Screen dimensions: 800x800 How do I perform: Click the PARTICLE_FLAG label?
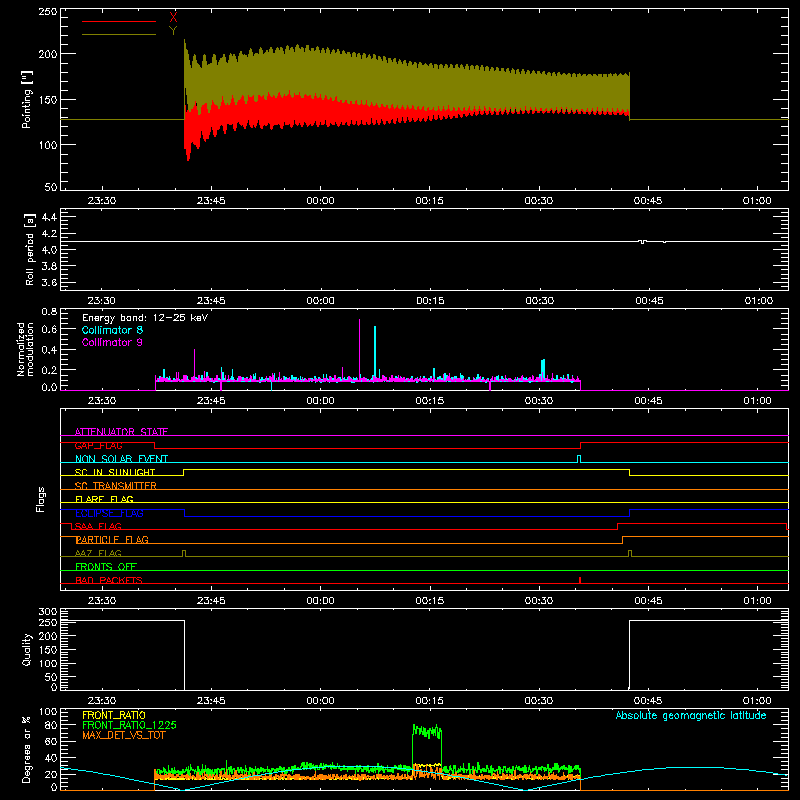[112, 539]
